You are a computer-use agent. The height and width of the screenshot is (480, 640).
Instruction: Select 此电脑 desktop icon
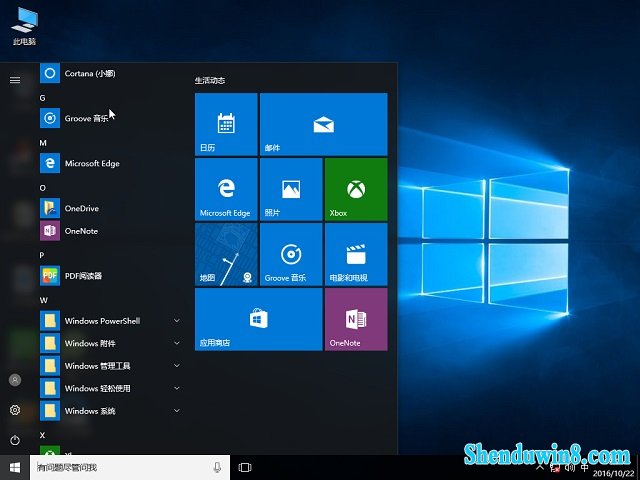tap(24, 27)
